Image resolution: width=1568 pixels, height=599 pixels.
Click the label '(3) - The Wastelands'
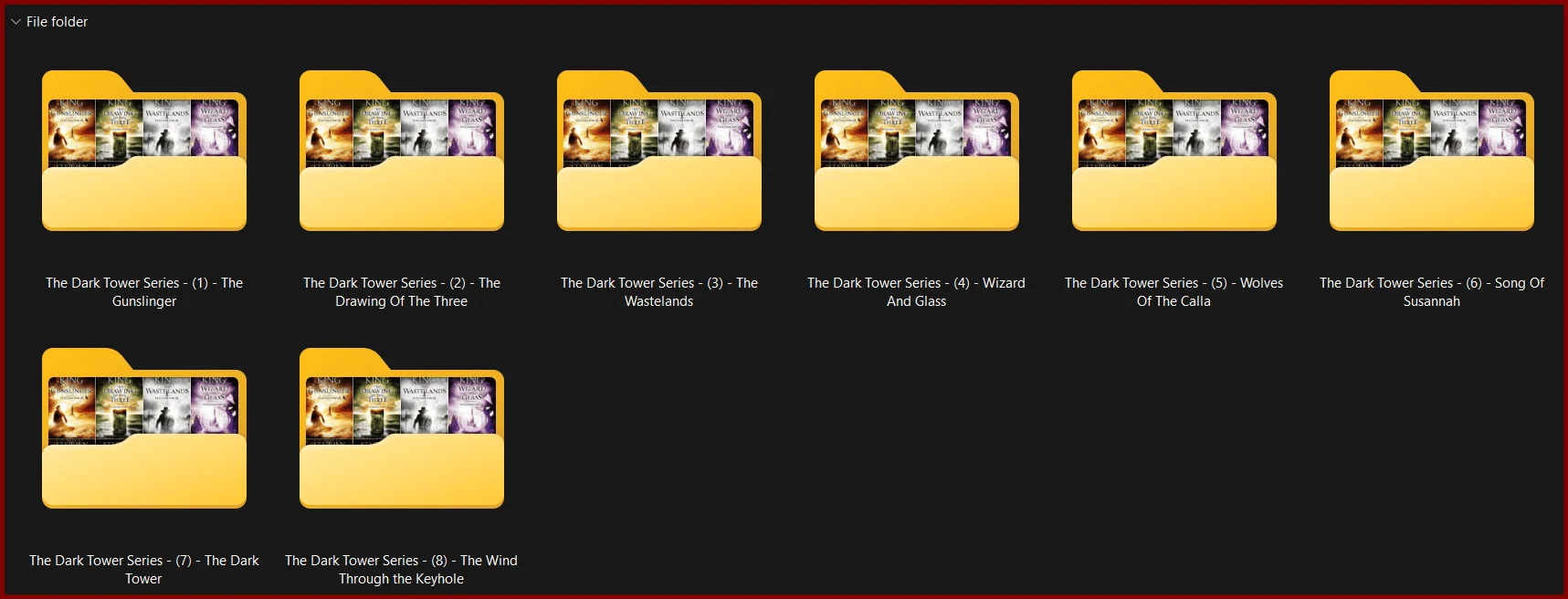pos(659,292)
